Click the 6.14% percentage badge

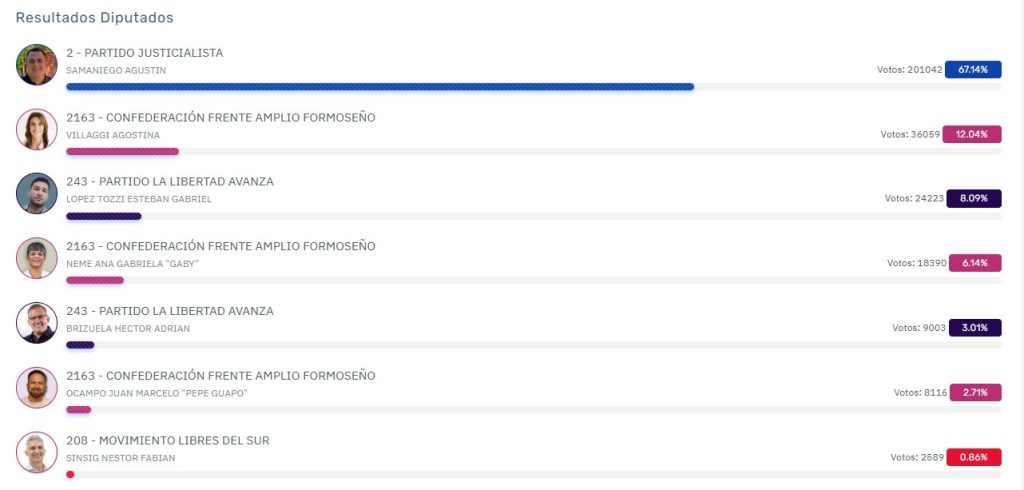click(975, 263)
